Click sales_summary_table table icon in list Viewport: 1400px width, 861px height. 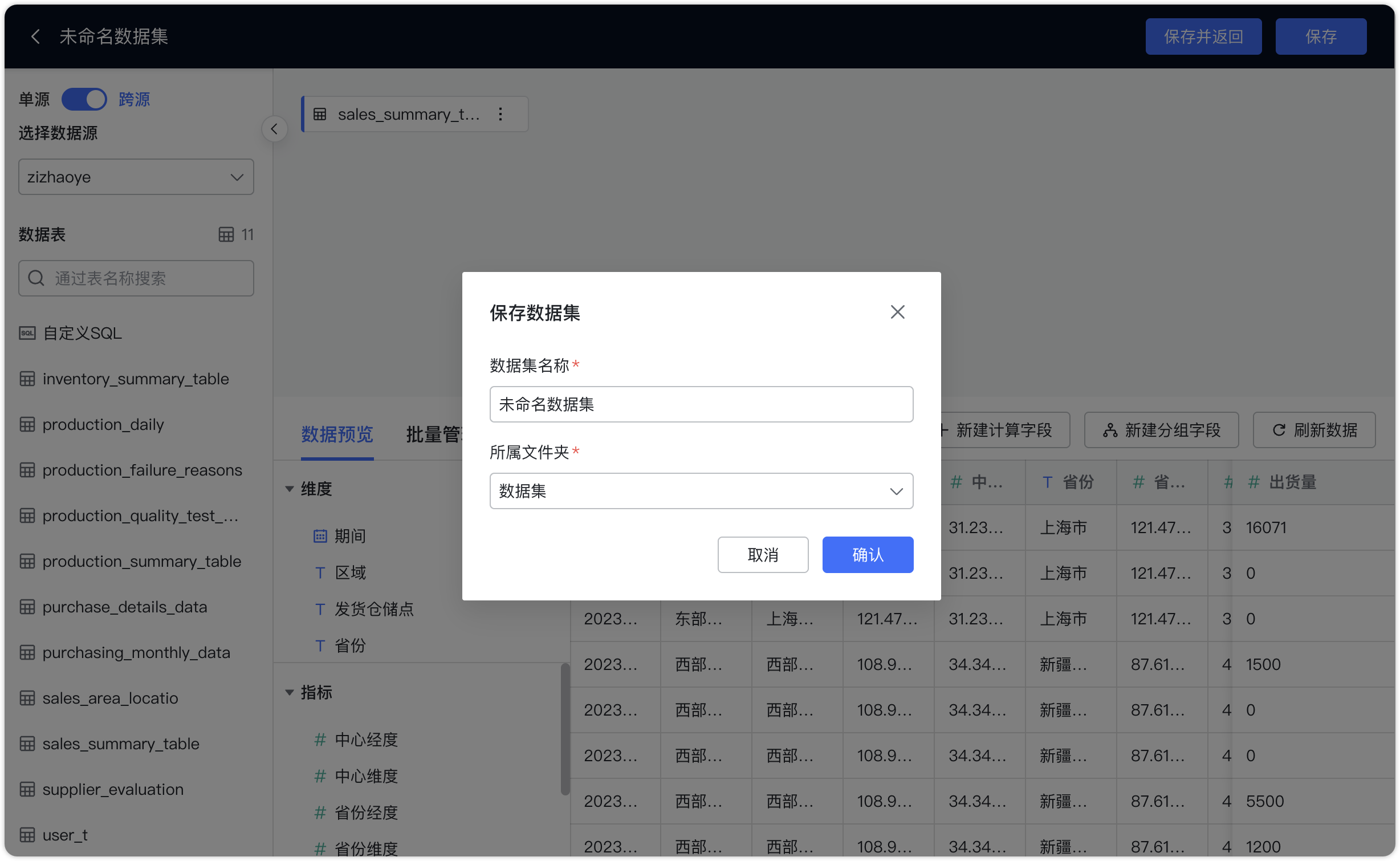[27, 744]
